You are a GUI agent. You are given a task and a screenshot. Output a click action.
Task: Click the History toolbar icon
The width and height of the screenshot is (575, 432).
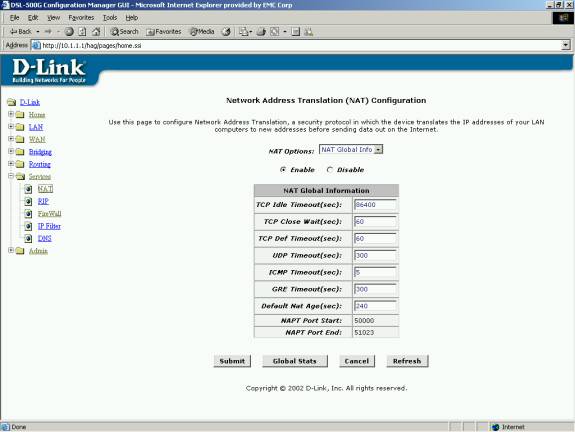tap(226, 32)
